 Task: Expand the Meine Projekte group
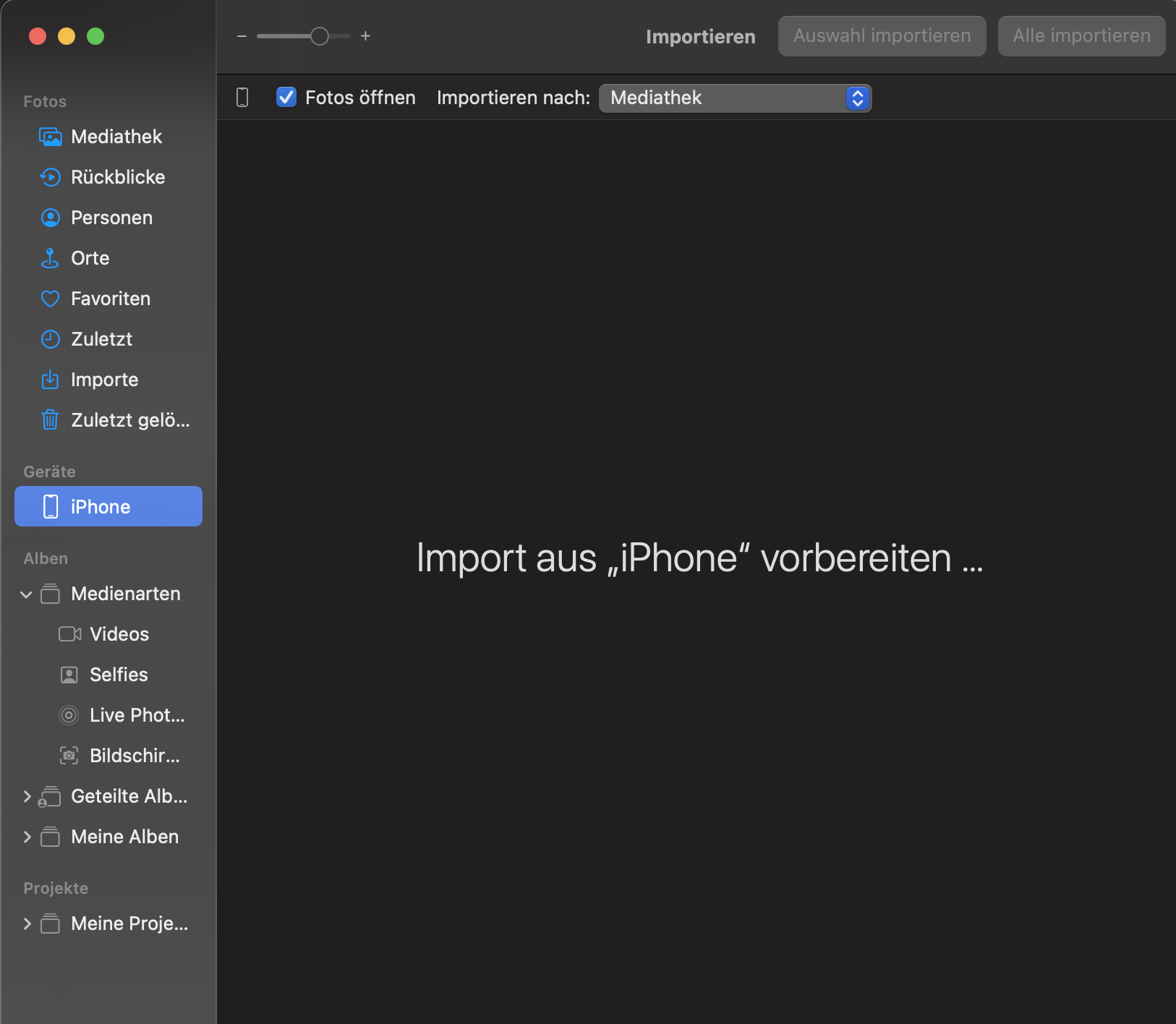pos(27,923)
